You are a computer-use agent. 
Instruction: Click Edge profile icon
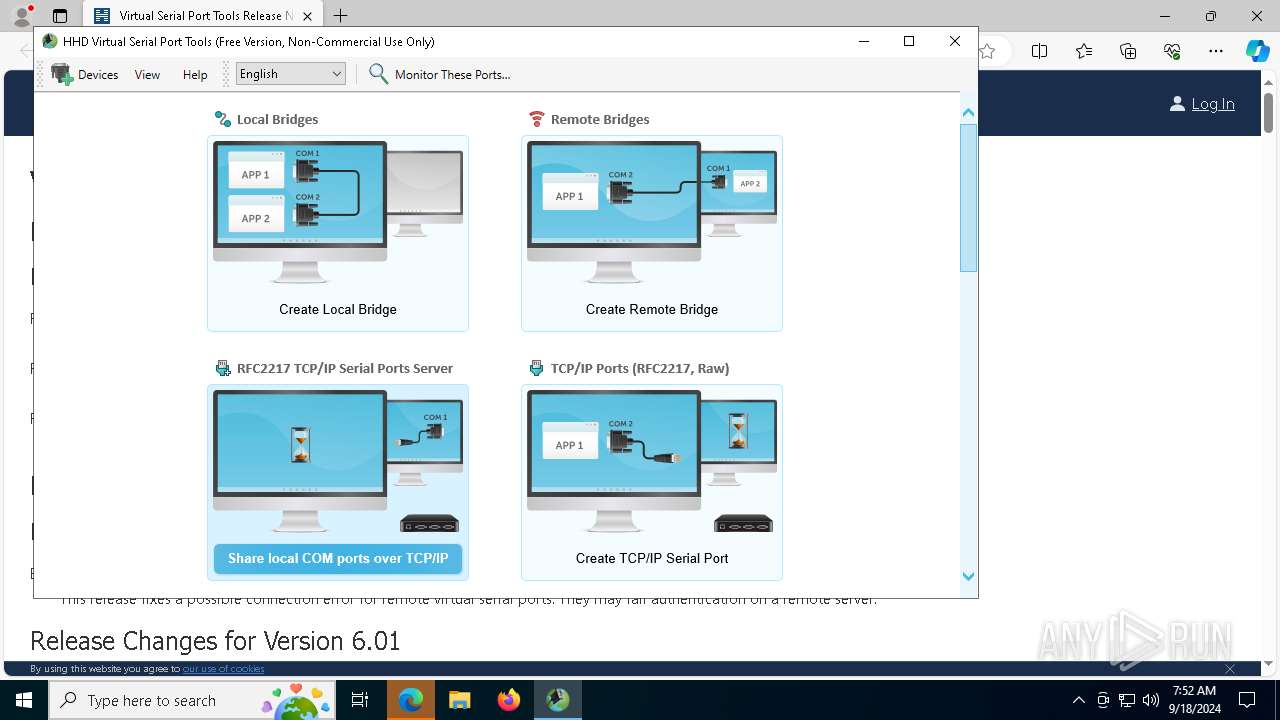coord(21,16)
